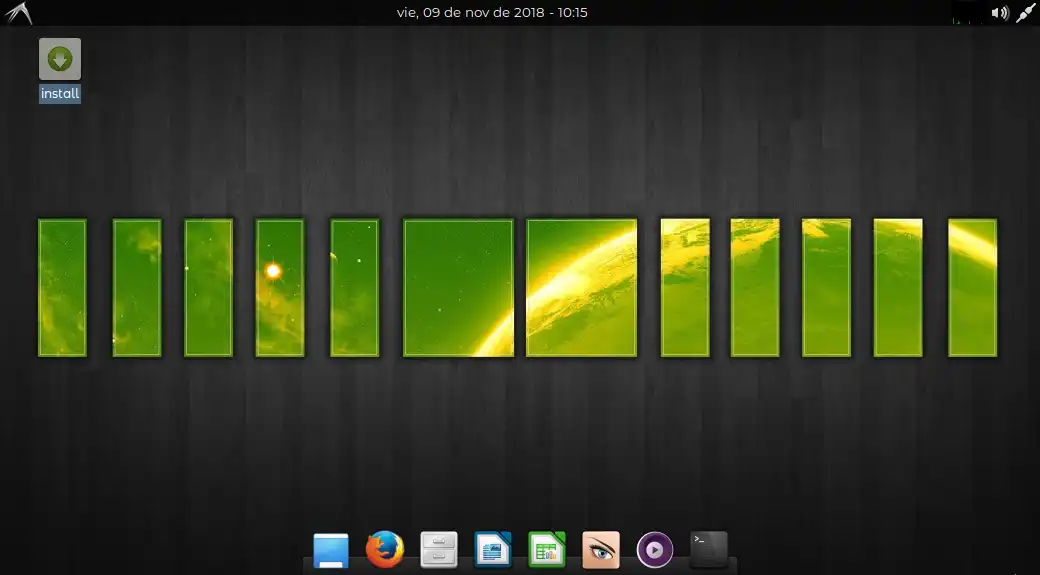Image resolution: width=1040 pixels, height=575 pixels.
Task: Open the eye image viewer icon
Action: tap(601, 550)
